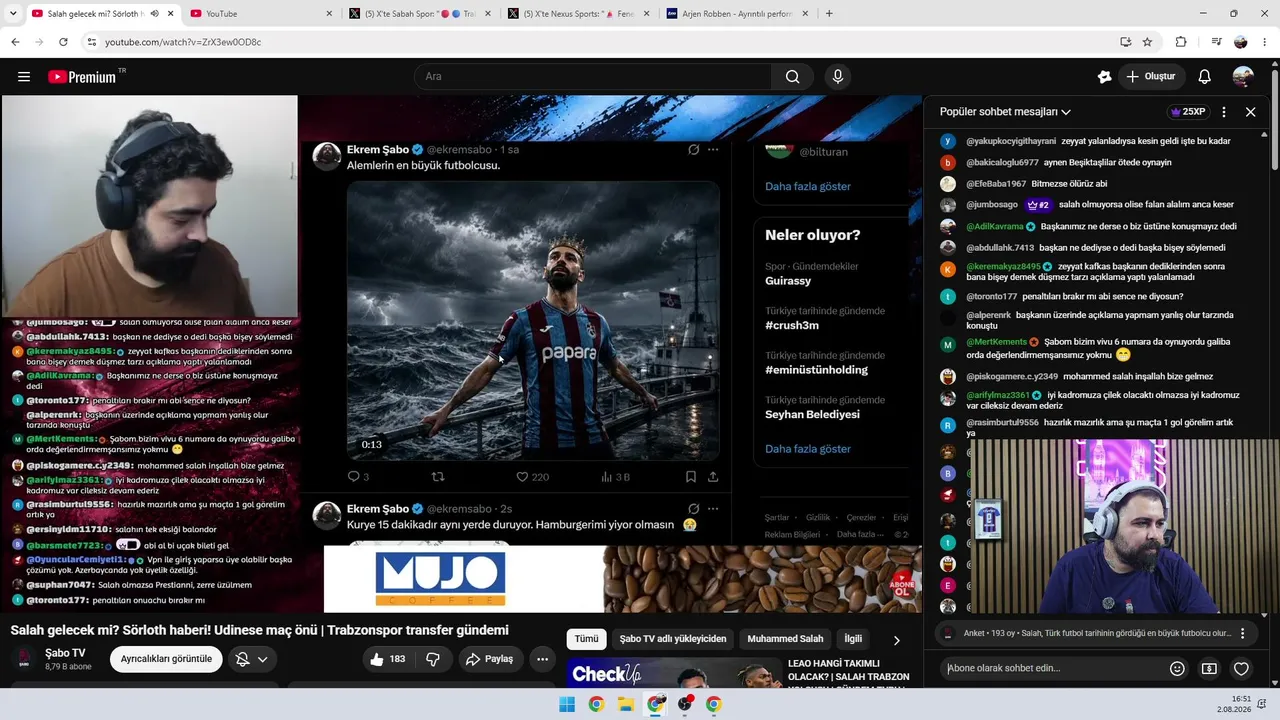Select the İlgili filter chip
The height and width of the screenshot is (720, 1280).
click(x=853, y=639)
